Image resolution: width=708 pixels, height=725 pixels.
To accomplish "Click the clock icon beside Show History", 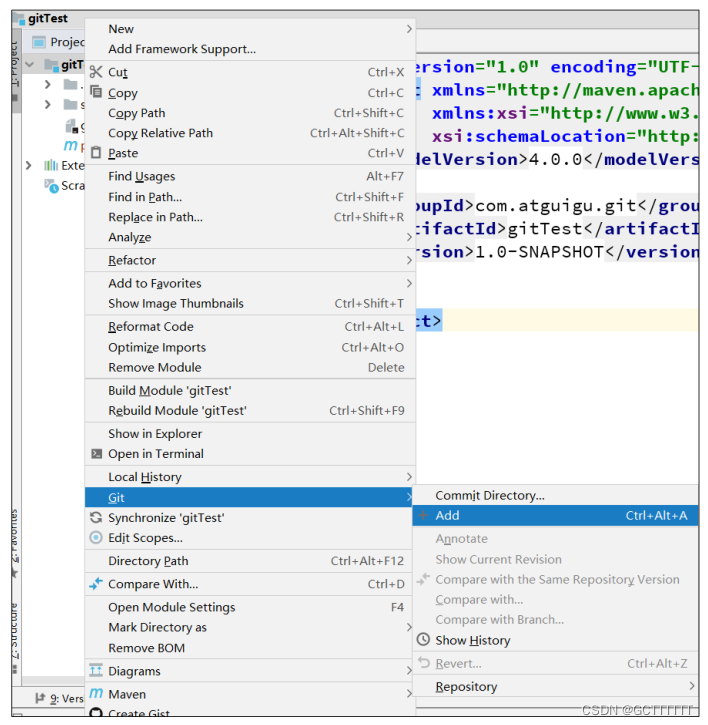I will (x=423, y=639).
